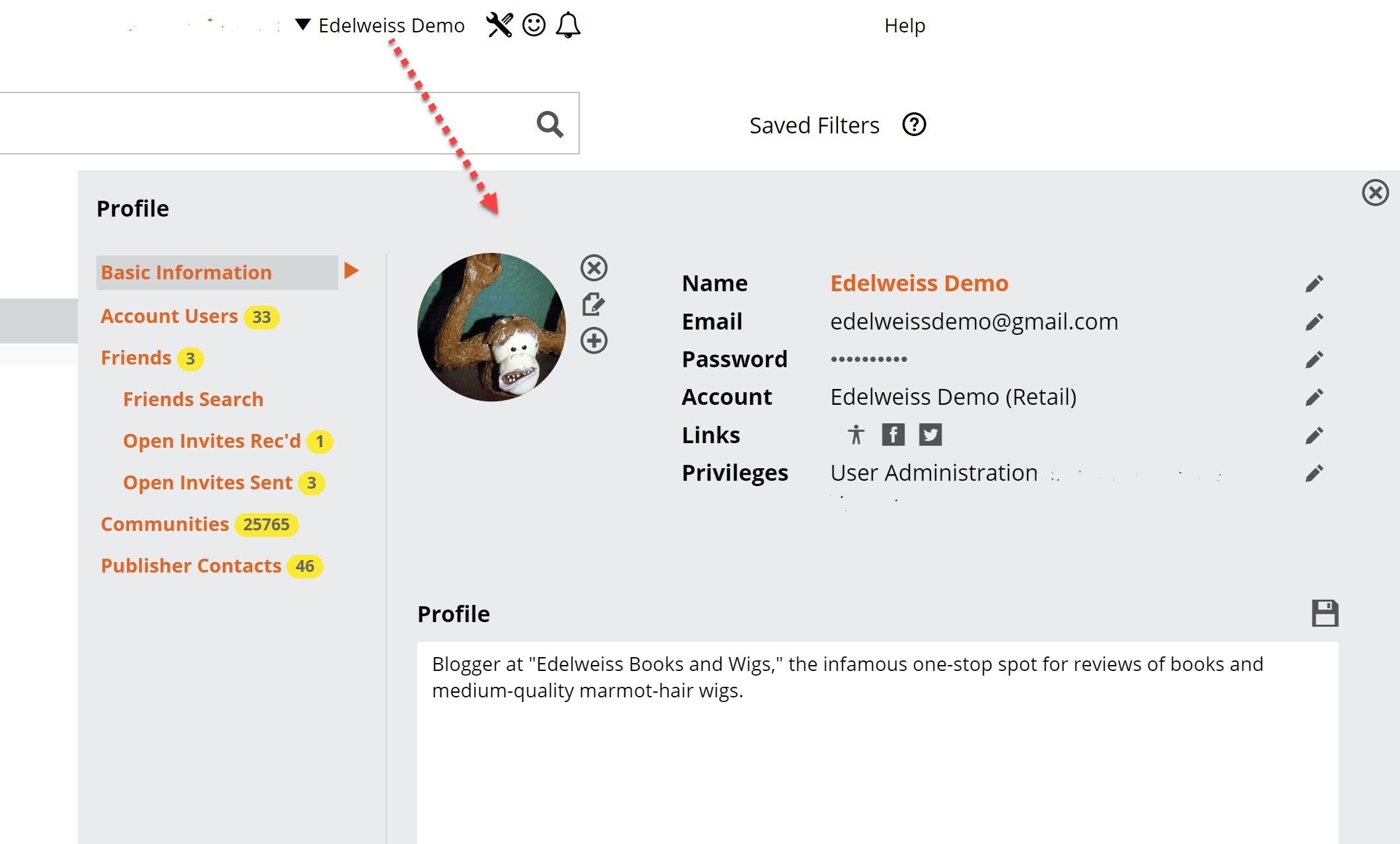Click inside the Profile bio text area
This screenshot has width=1400, height=844.
[878, 742]
